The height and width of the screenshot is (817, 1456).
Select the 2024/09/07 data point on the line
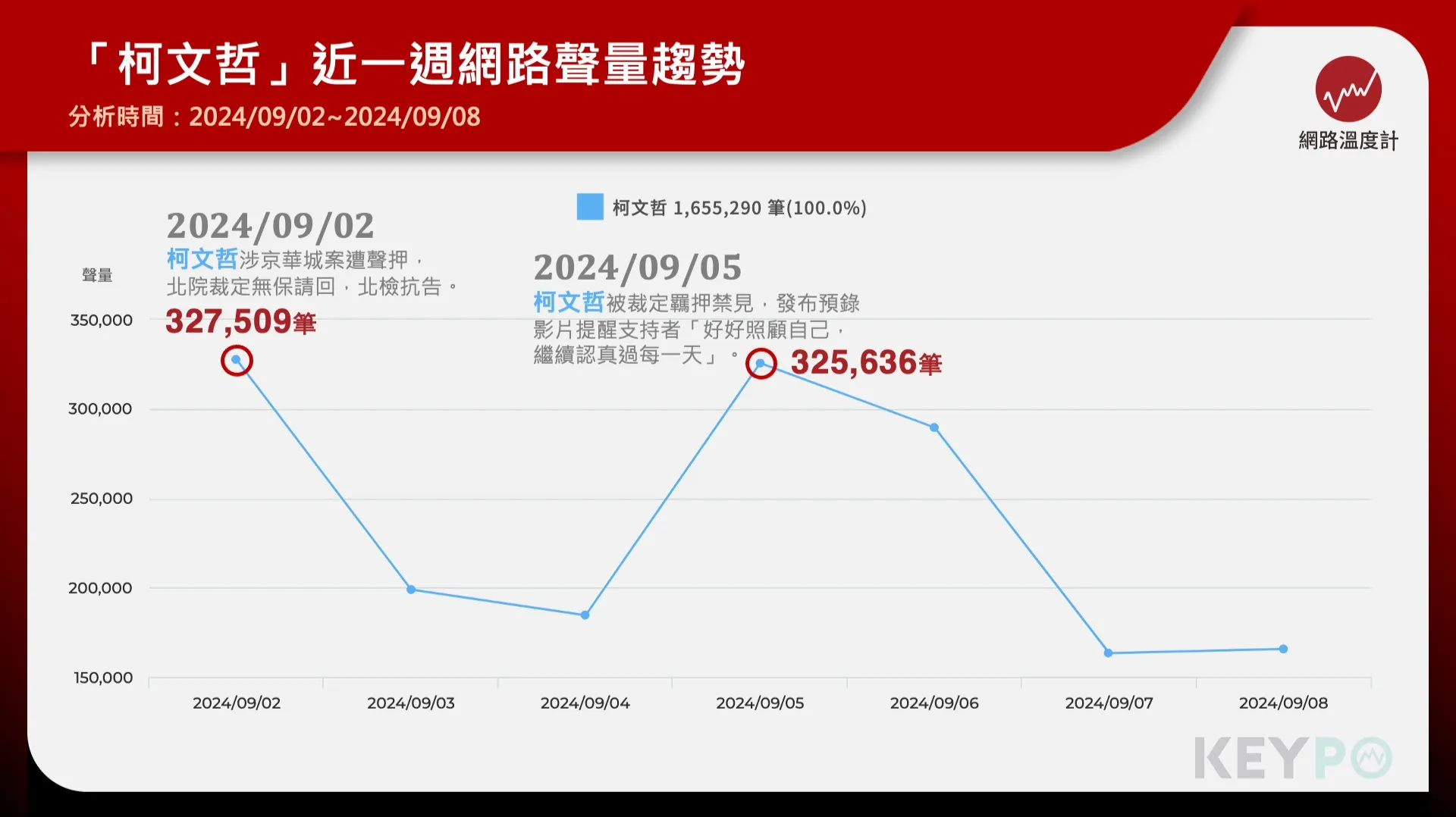click(1109, 653)
